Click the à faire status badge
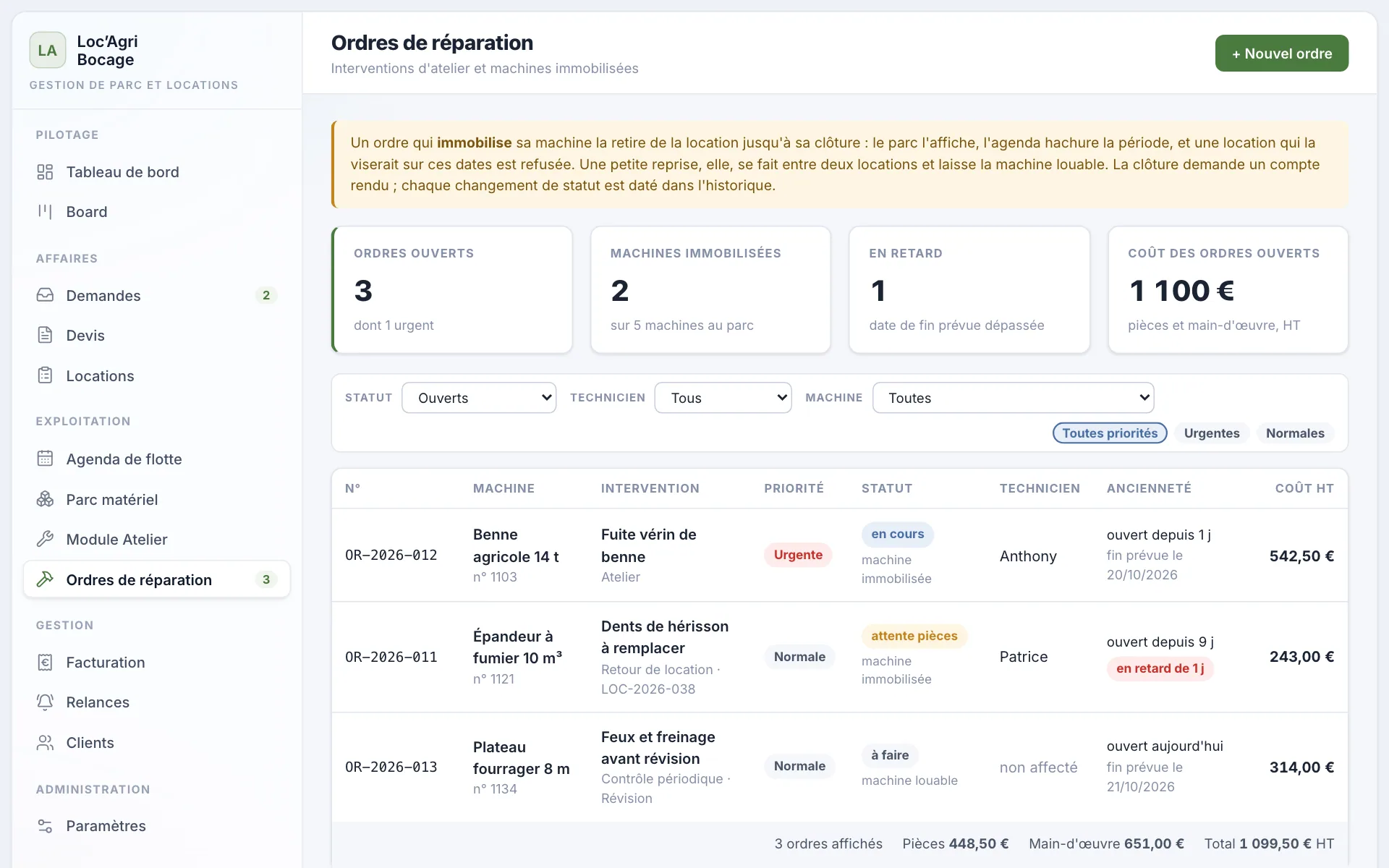Image resolution: width=1389 pixels, height=868 pixels. pyautogui.click(x=890, y=755)
